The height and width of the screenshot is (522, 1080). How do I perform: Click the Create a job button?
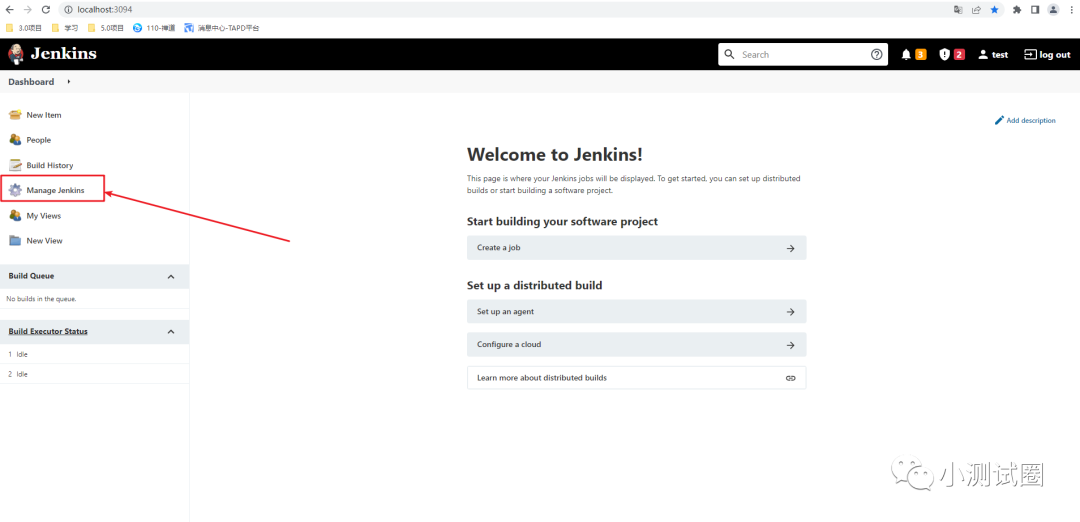tap(636, 248)
